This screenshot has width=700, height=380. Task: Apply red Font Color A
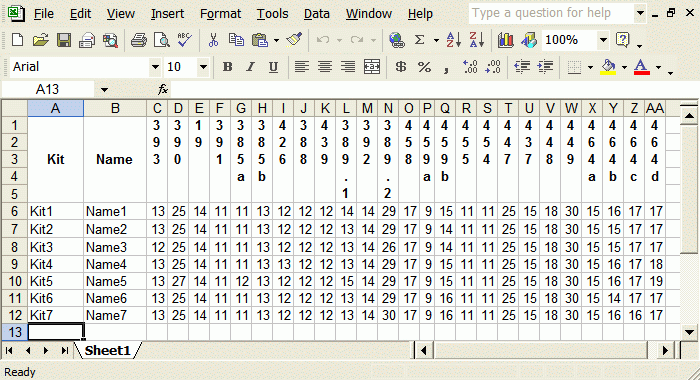click(642, 67)
